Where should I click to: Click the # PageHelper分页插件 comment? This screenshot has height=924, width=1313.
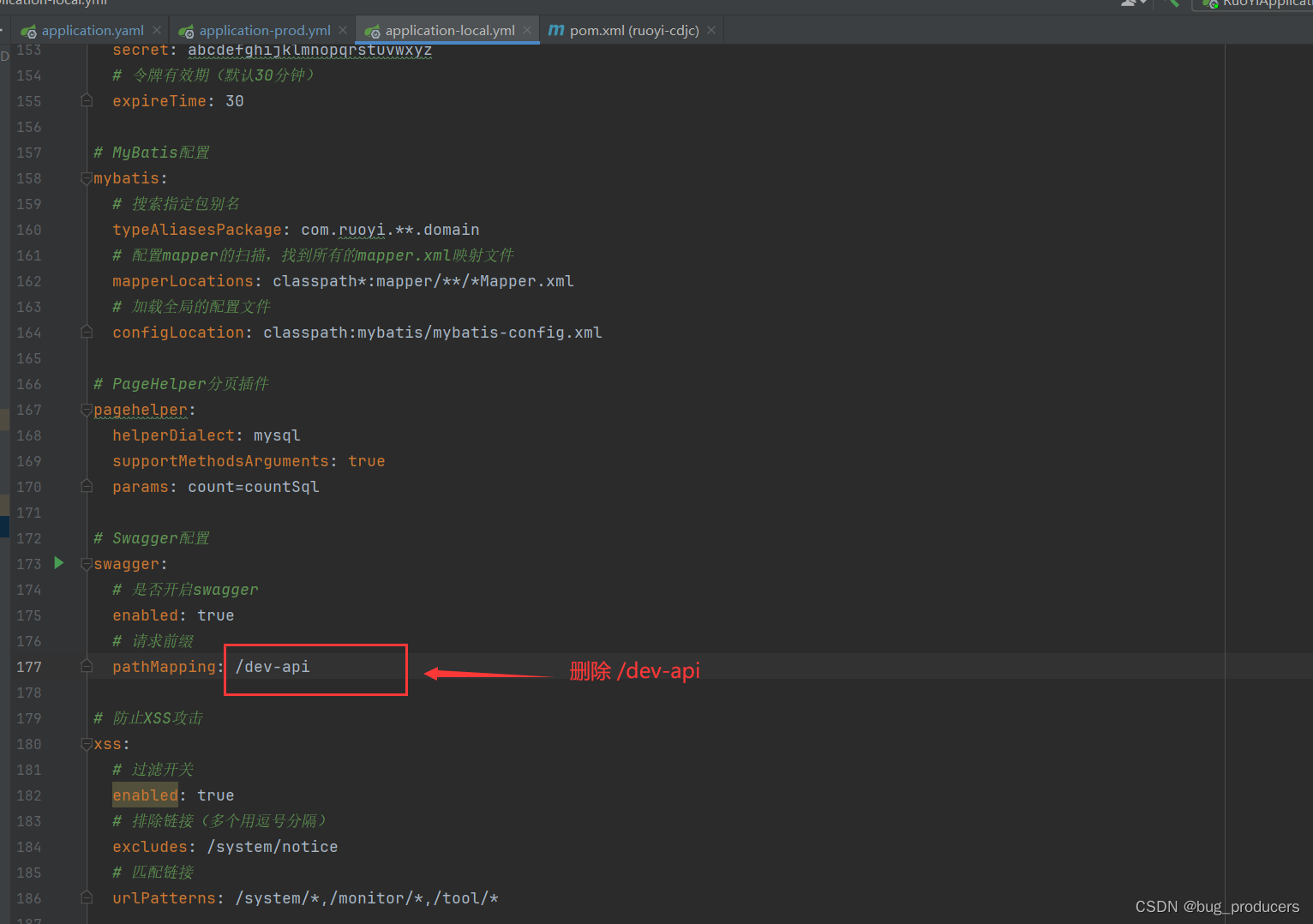[x=182, y=384]
